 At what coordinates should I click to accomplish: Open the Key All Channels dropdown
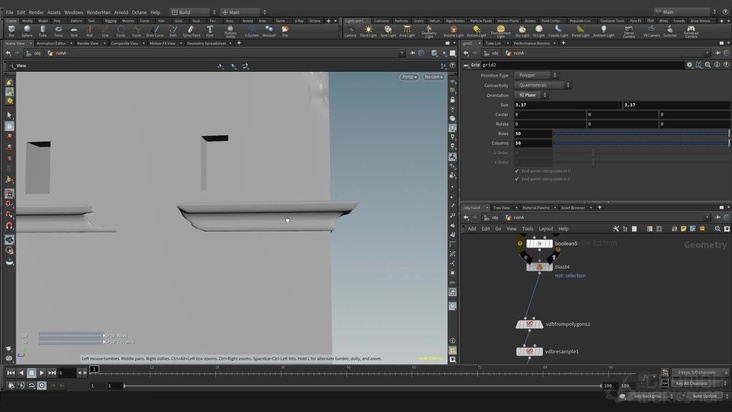(700, 384)
